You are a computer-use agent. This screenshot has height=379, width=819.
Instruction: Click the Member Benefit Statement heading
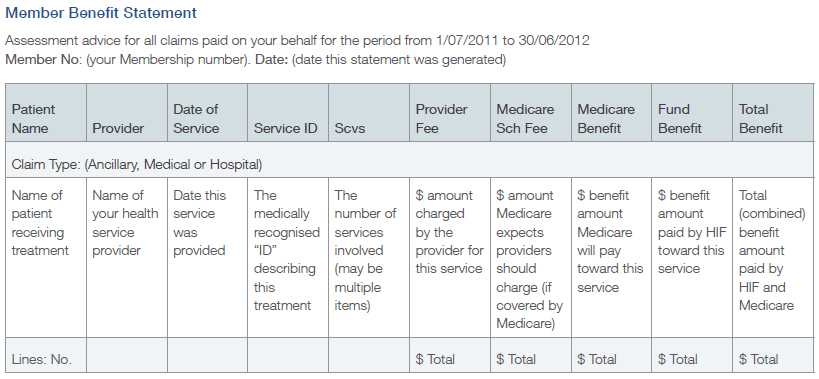click(x=101, y=13)
